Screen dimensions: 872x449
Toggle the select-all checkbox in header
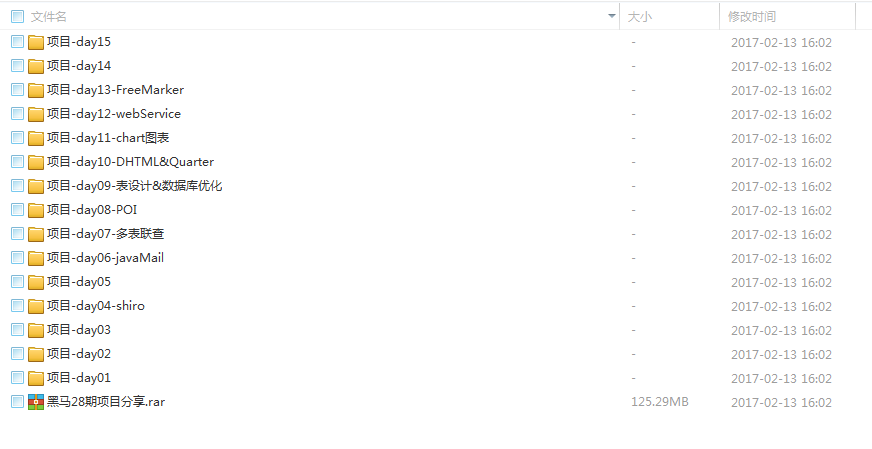[18, 17]
